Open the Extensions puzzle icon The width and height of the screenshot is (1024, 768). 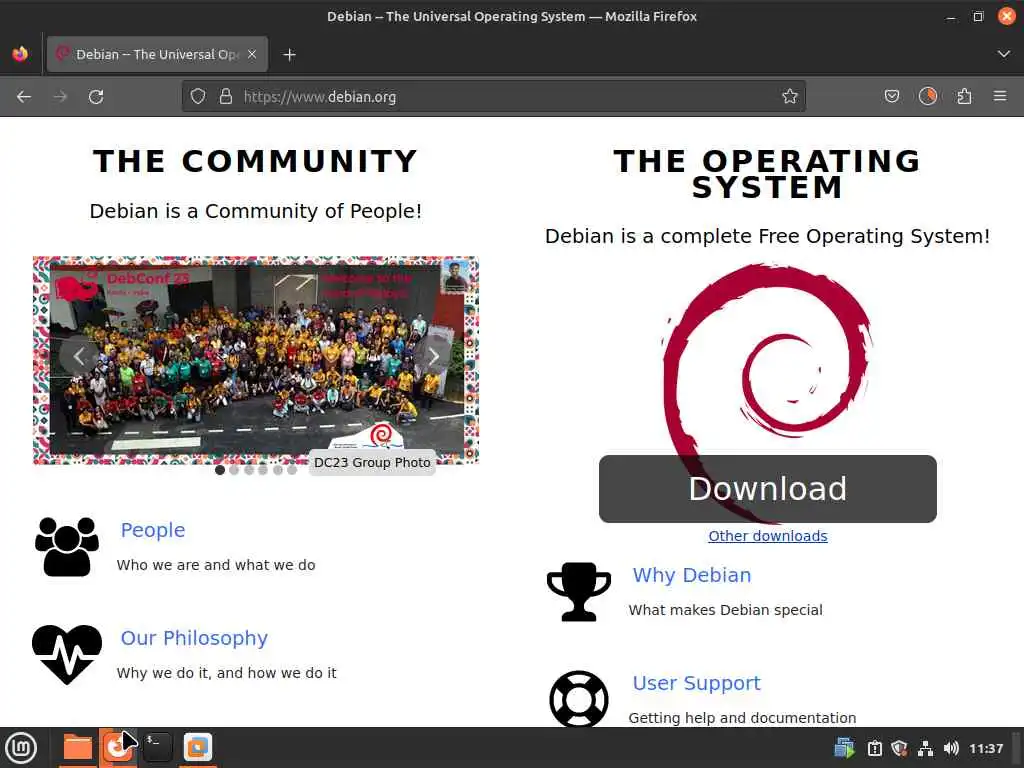964,97
